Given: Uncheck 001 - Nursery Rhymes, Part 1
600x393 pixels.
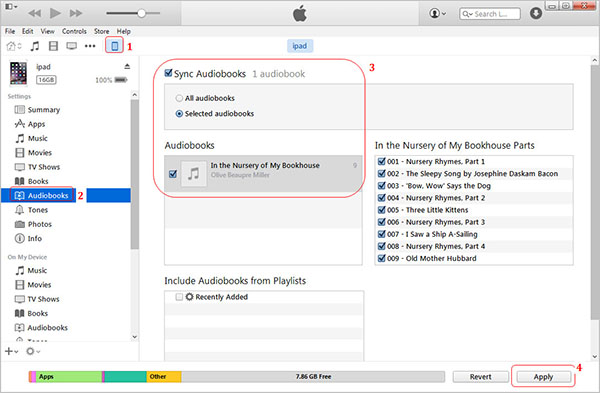Looking at the screenshot, I should coord(382,161).
